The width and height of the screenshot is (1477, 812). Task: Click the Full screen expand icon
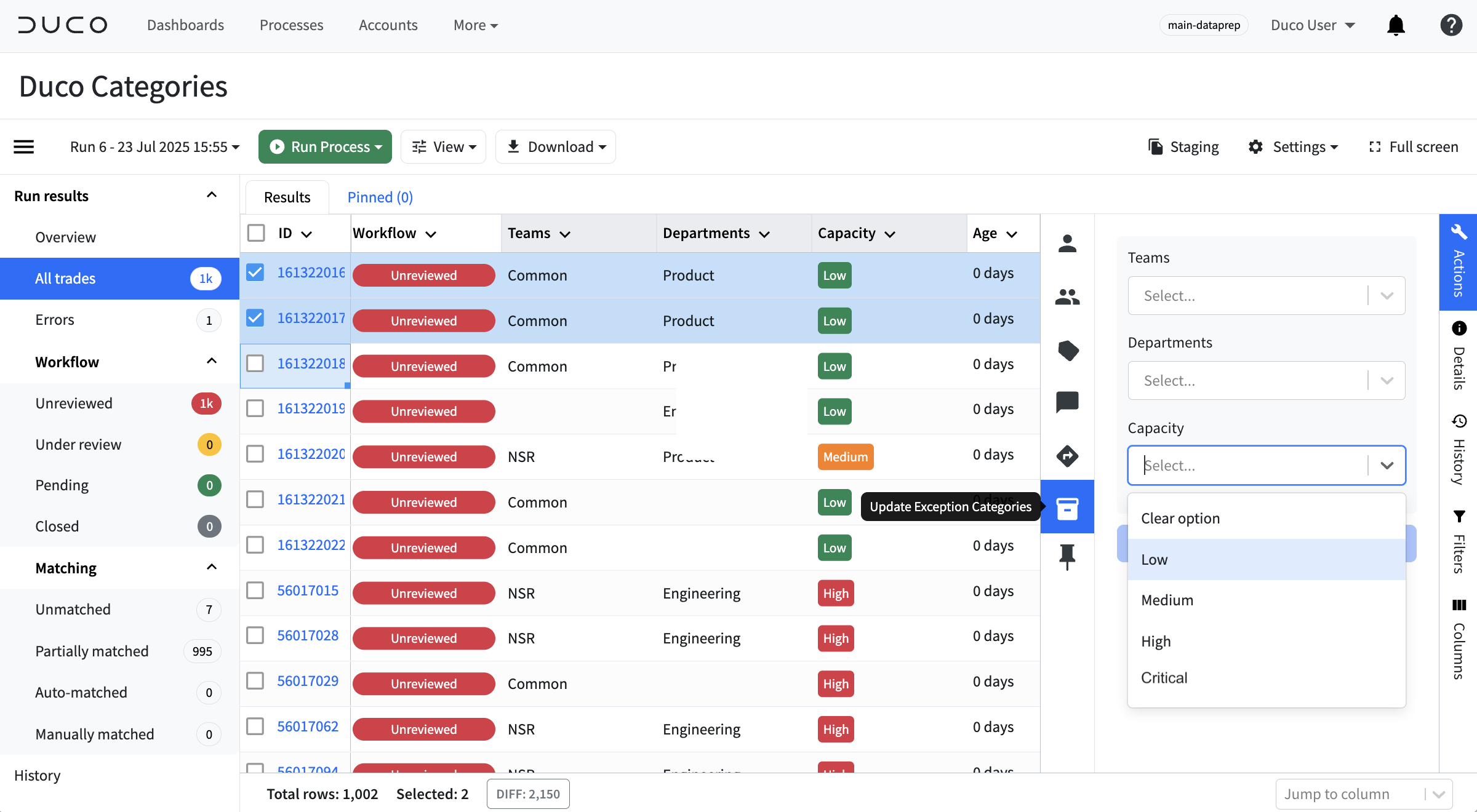pyautogui.click(x=1374, y=146)
